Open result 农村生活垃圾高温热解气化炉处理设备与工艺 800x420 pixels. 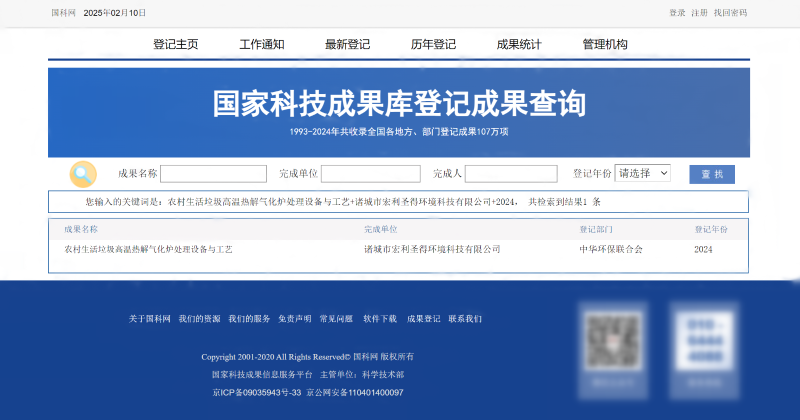click(148, 249)
